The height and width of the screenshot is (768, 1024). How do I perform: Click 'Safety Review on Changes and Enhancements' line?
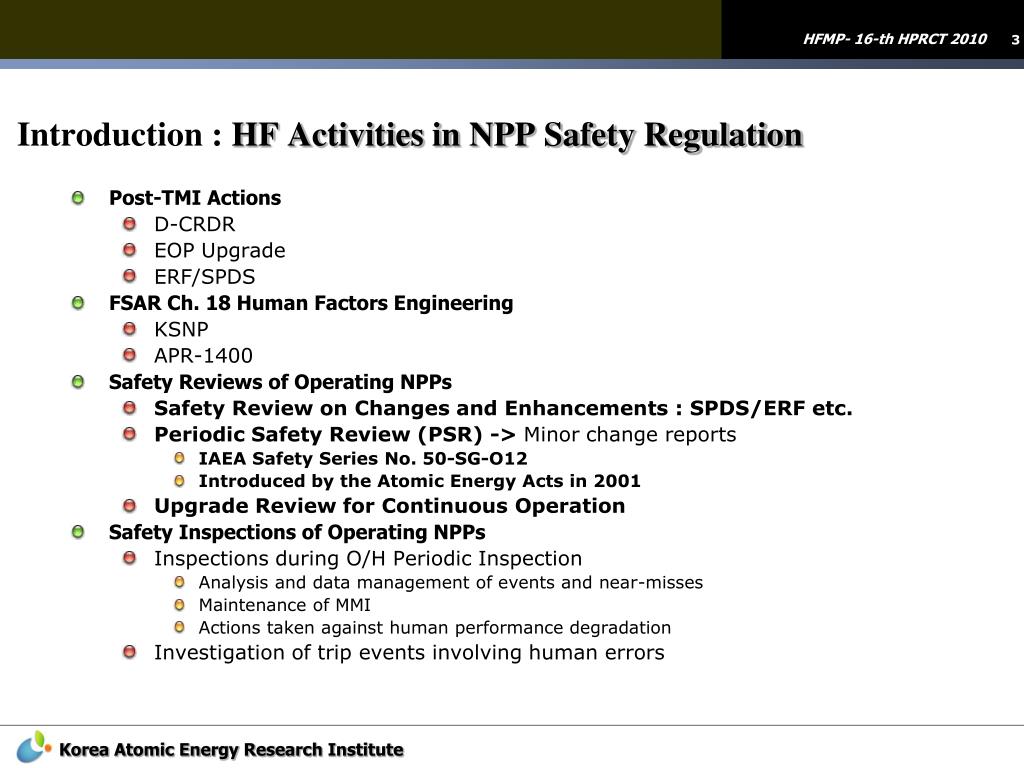pyautogui.click(x=503, y=408)
